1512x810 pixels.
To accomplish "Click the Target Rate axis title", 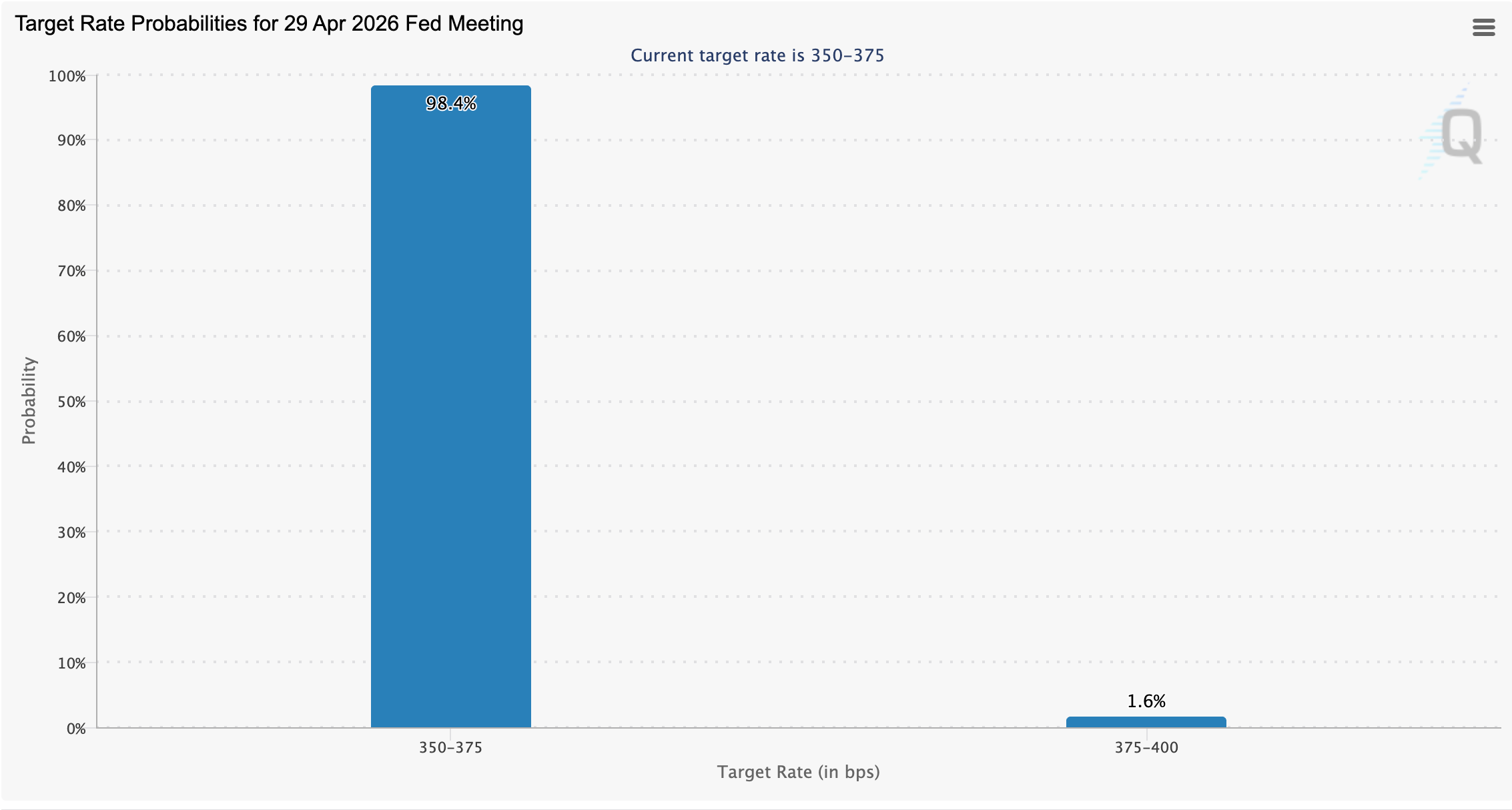I will pos(799,772).
